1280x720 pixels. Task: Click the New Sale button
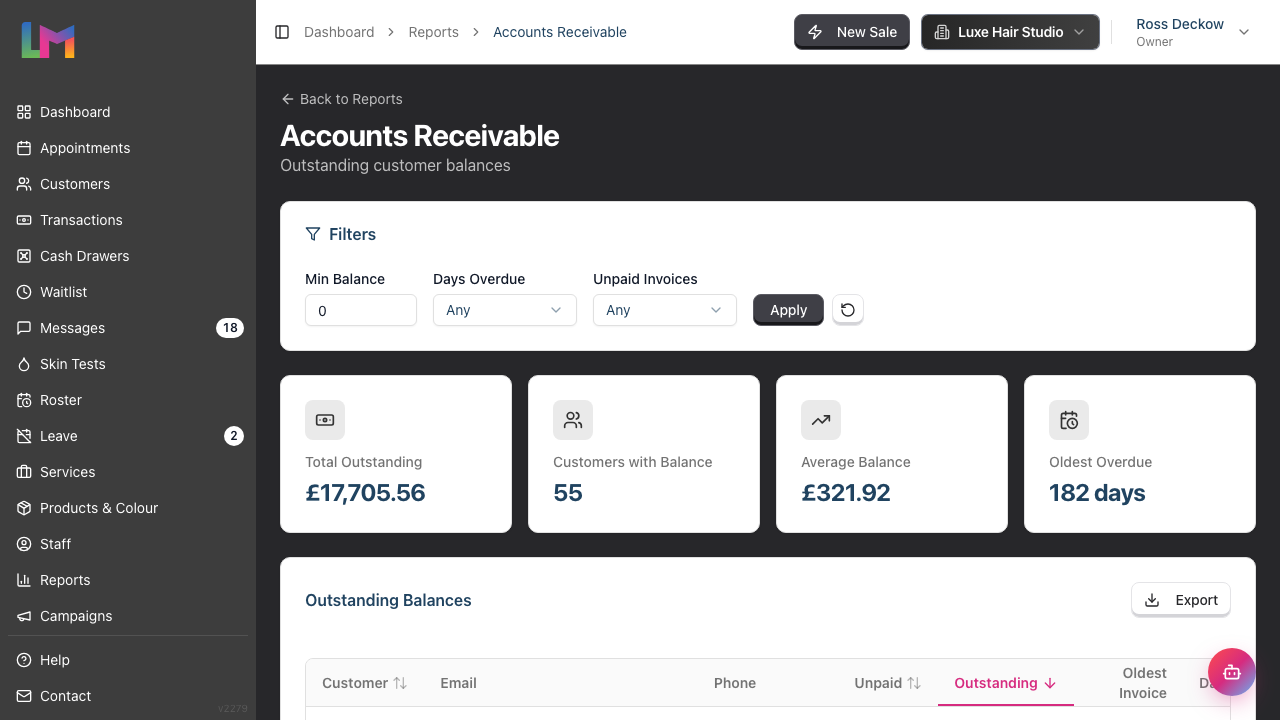pos(852,32)
